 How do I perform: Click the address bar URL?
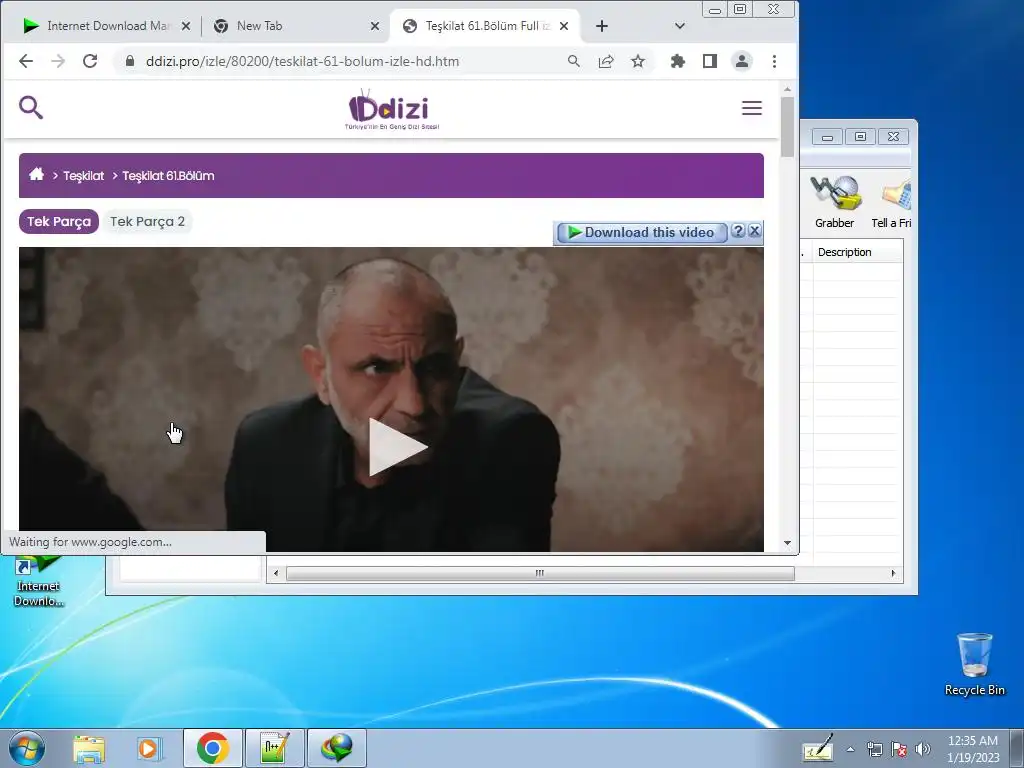tap(302, 61)
